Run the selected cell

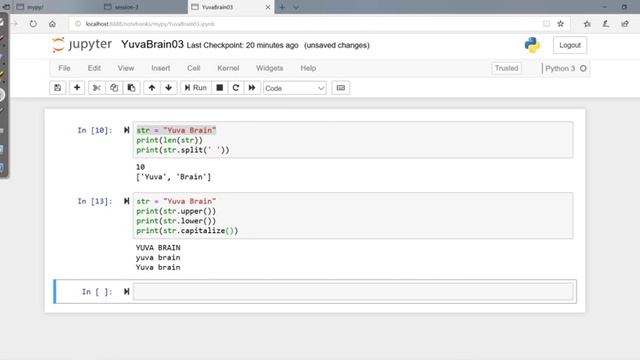pyautogui.click(x=196, y=88)
